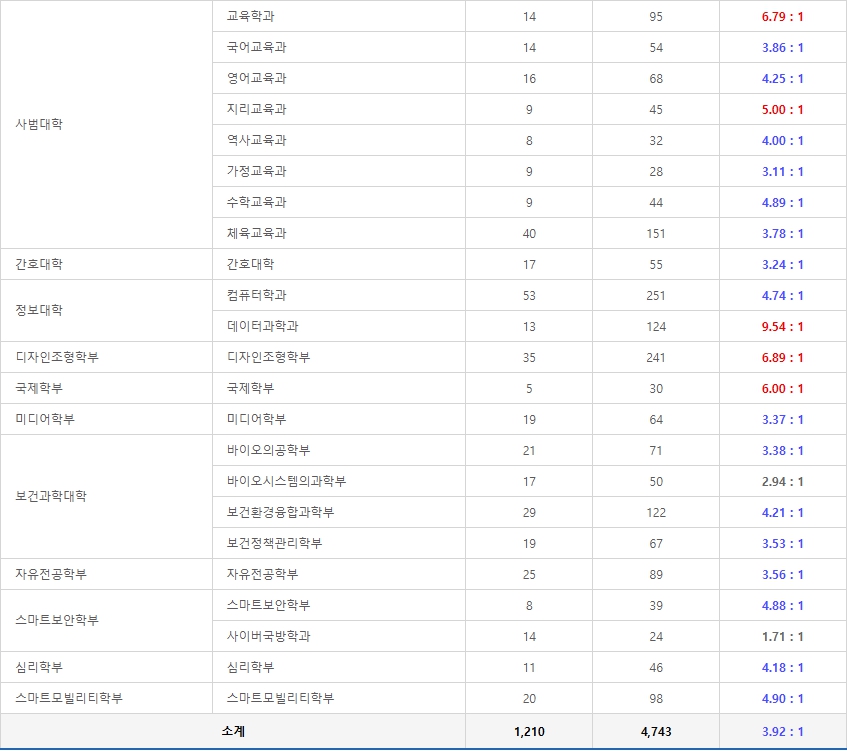
Task: Click the 3.53 : 1 ratio
Action: [782, 544]
